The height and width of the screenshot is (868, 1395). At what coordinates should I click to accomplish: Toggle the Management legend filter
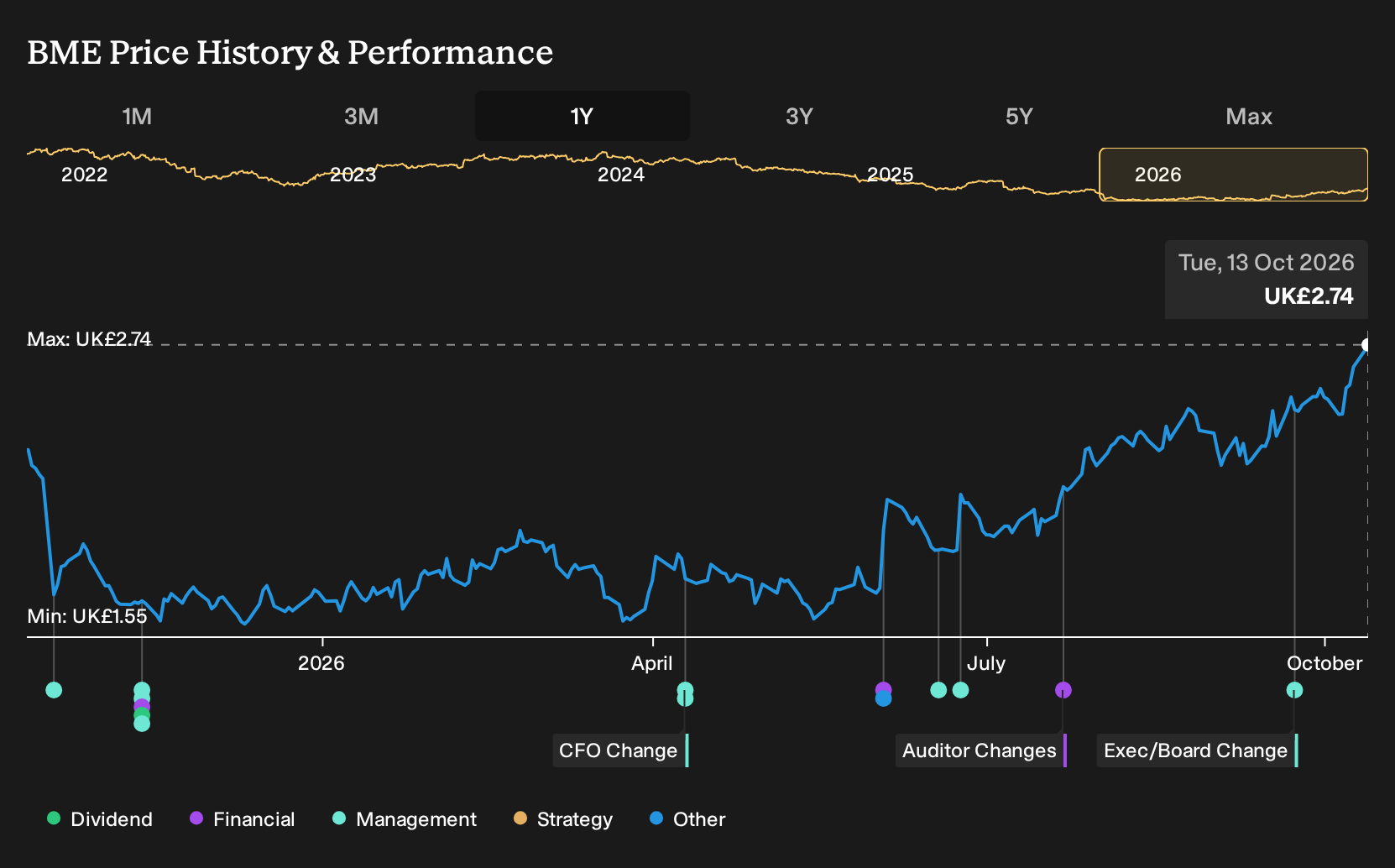click(x=405, y=819)
